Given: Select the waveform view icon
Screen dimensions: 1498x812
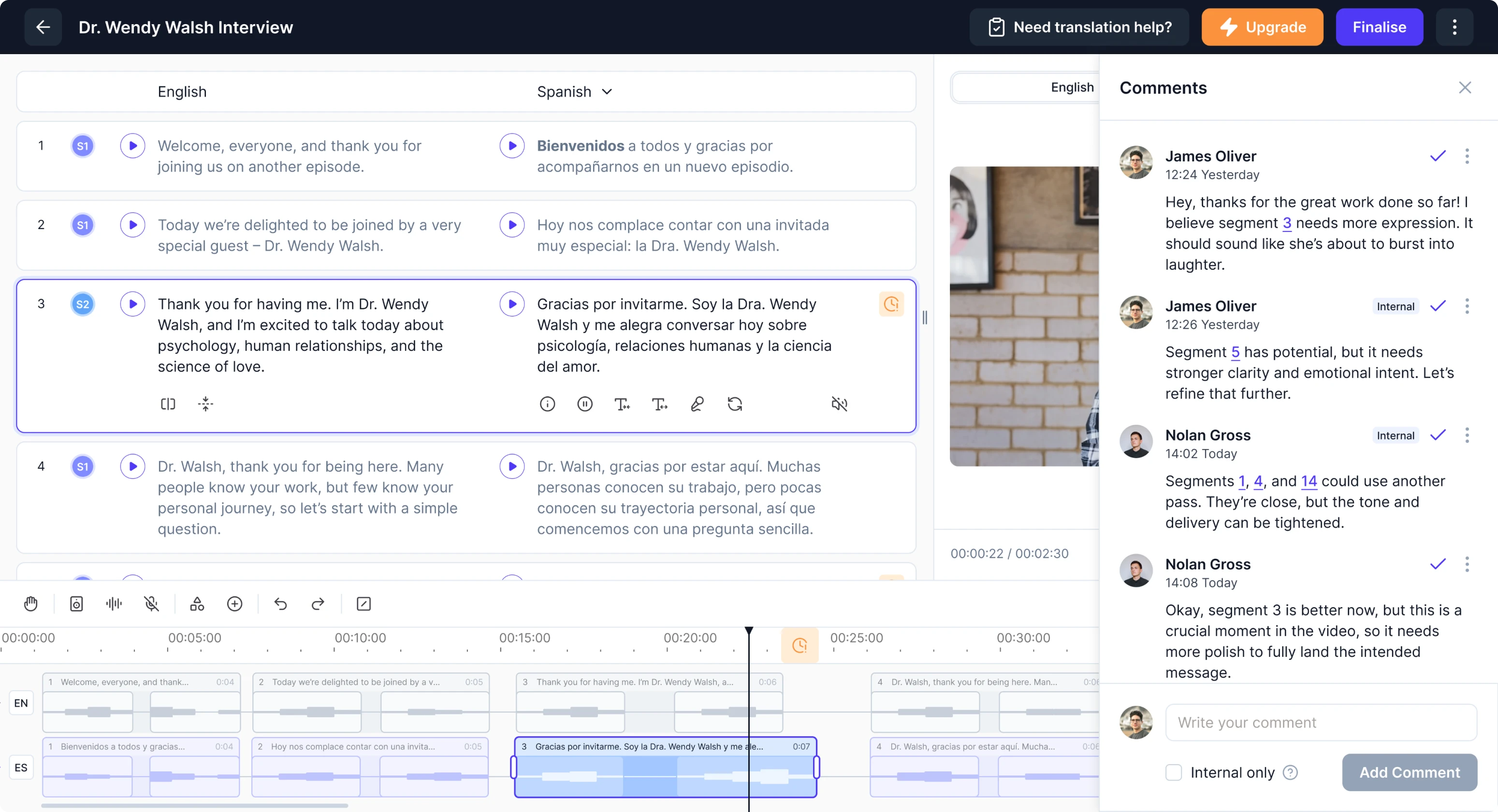Looking at the screenshot, I should tap(114, 604).
